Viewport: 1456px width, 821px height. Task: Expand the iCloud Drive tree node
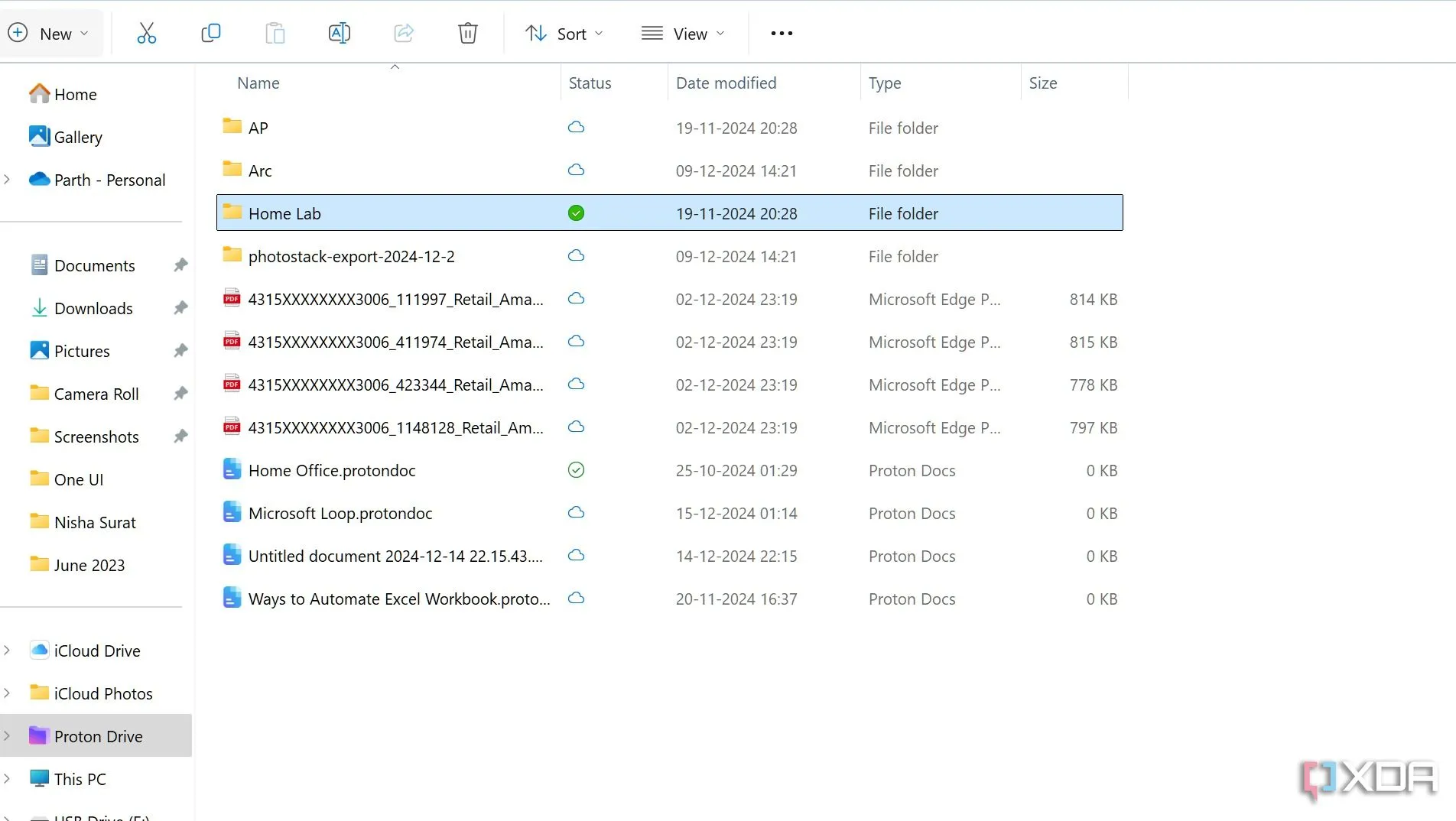coord(8,651)
